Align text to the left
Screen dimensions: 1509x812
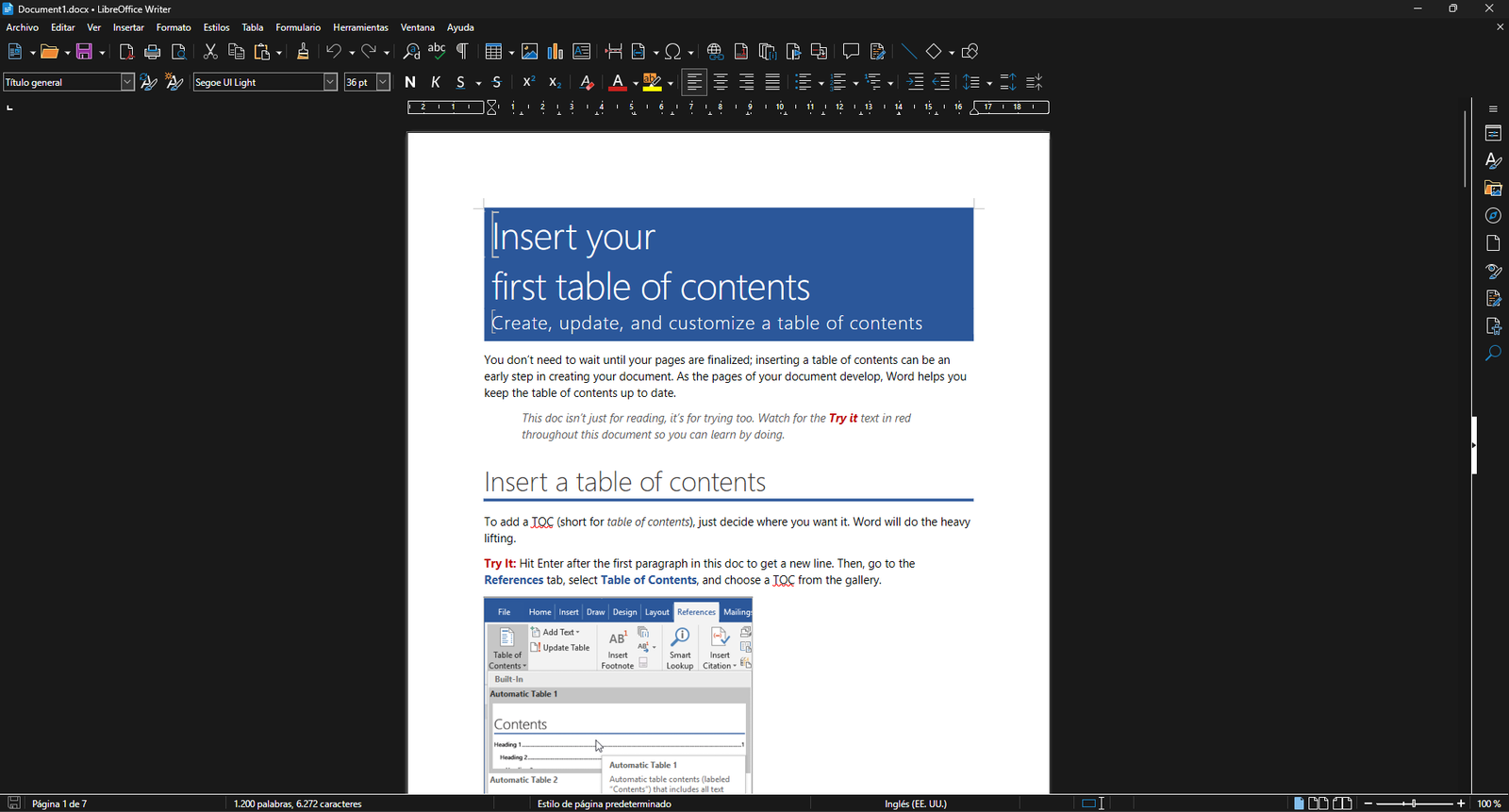694,83
